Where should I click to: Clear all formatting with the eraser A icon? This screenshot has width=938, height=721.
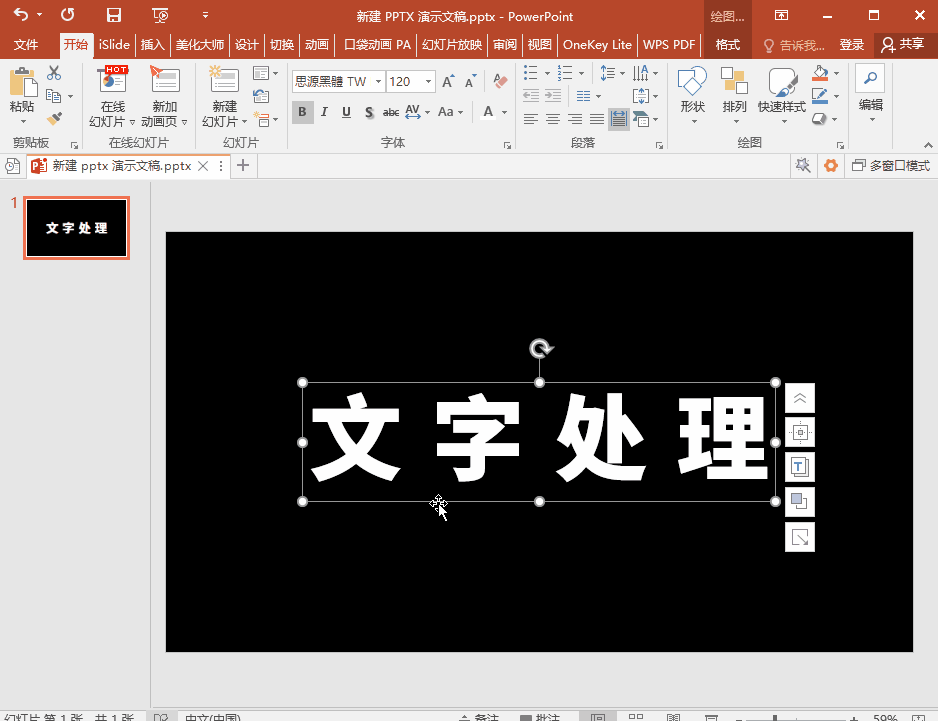(x=500, y=81)
